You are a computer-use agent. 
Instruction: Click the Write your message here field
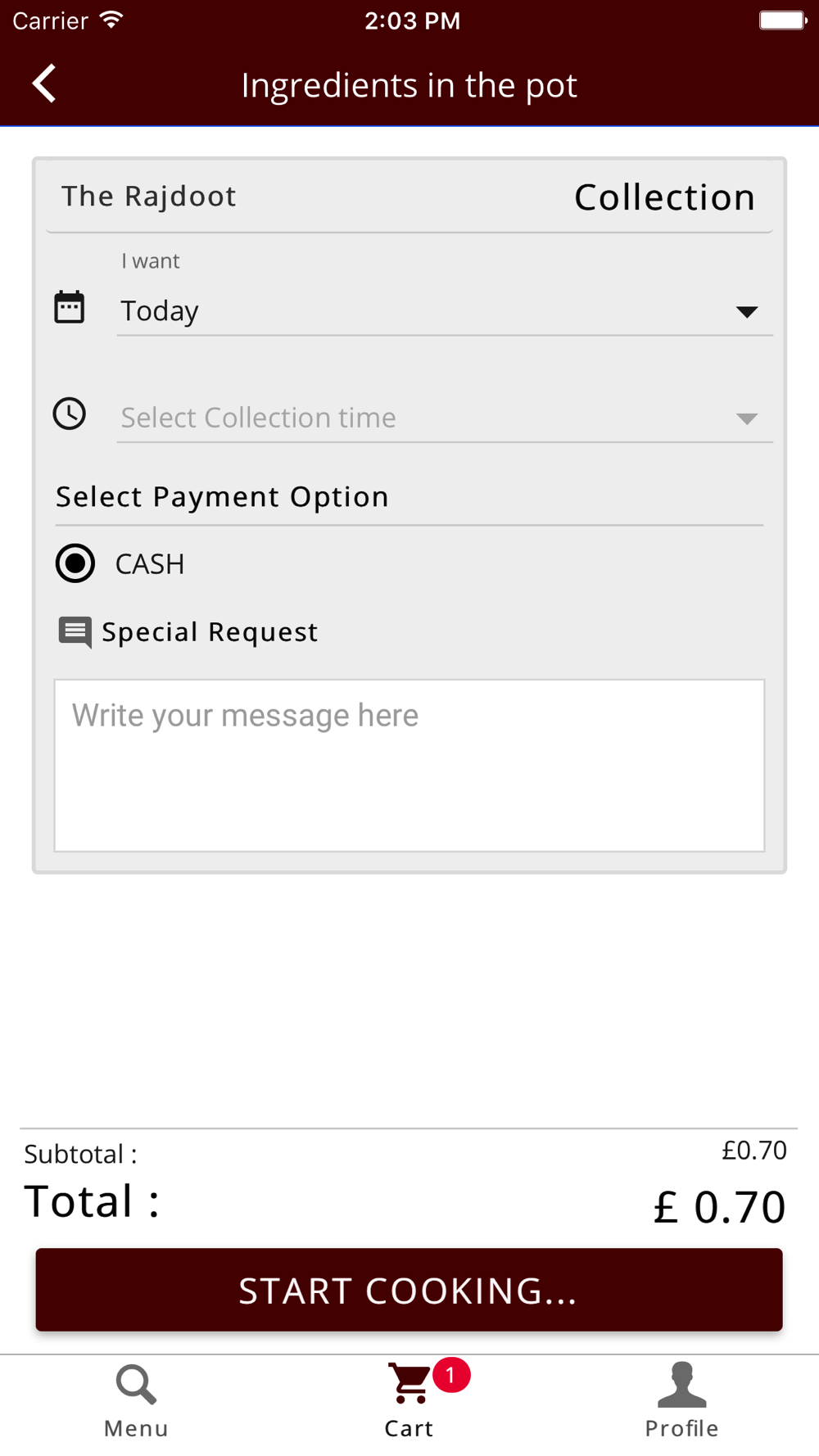coord(409,765)
